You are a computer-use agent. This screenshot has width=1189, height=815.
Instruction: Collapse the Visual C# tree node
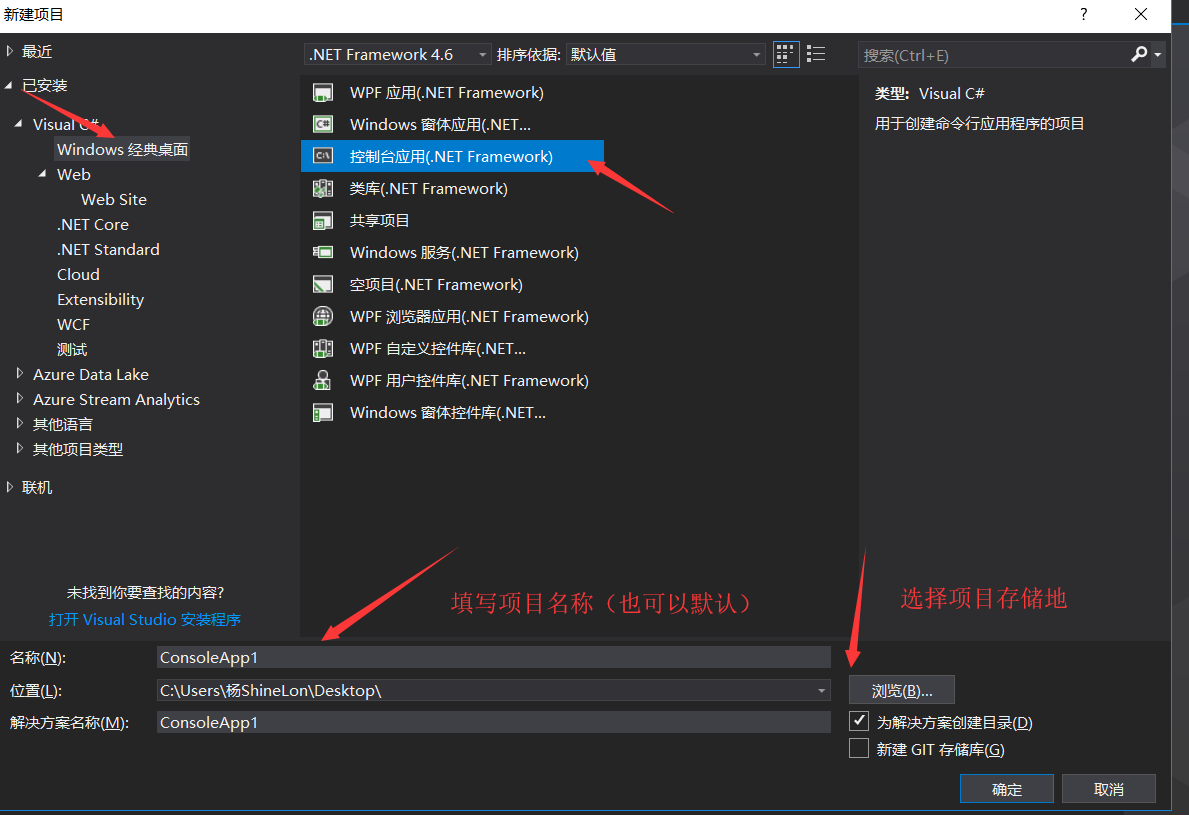click(x=18, y=124)
